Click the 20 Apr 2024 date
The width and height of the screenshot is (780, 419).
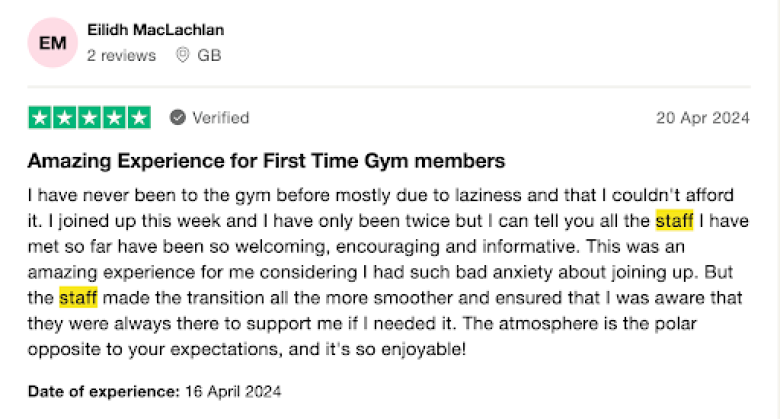702,118
